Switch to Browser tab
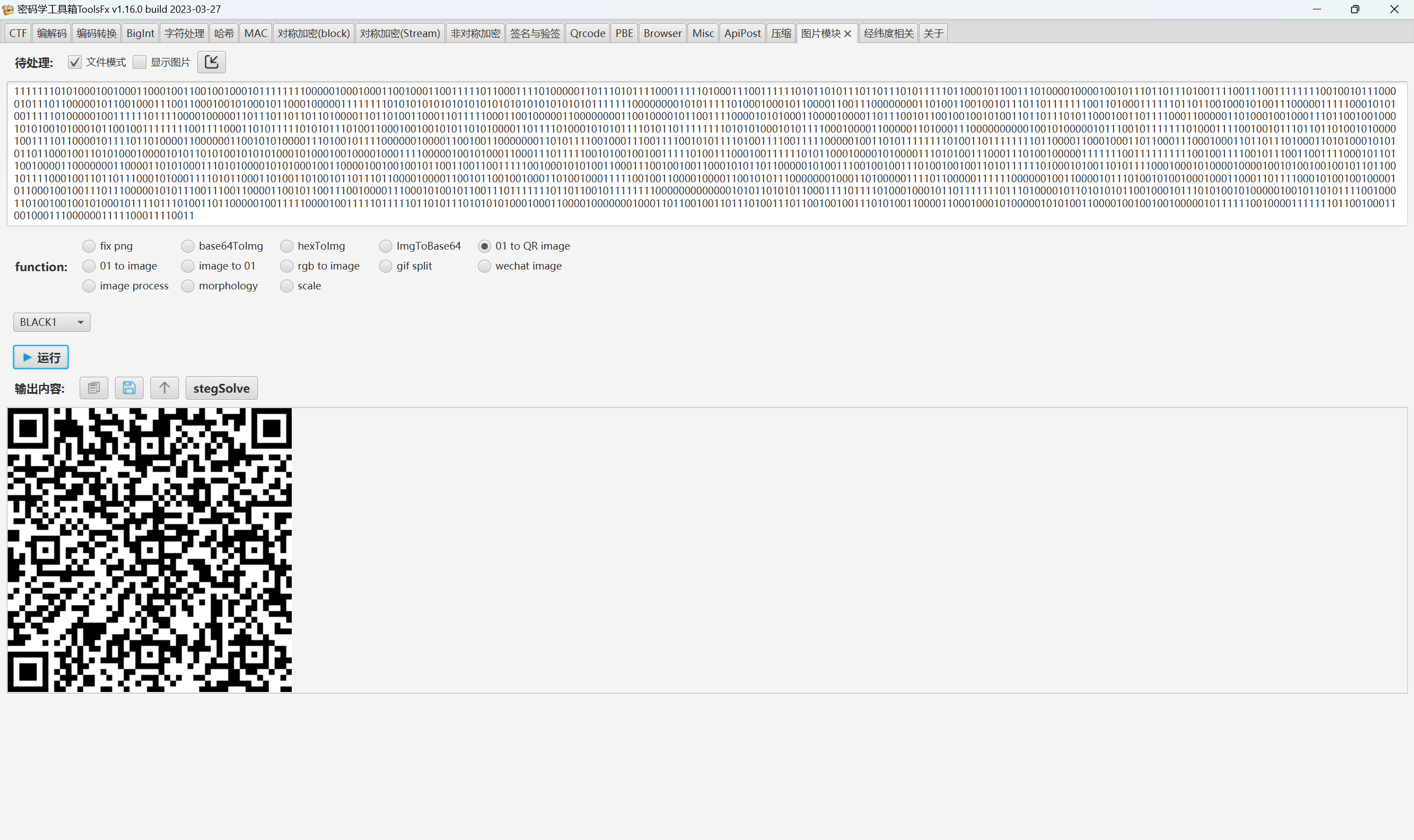The width and height of the screenshot is (1414, 840). [x=663, y=33]
